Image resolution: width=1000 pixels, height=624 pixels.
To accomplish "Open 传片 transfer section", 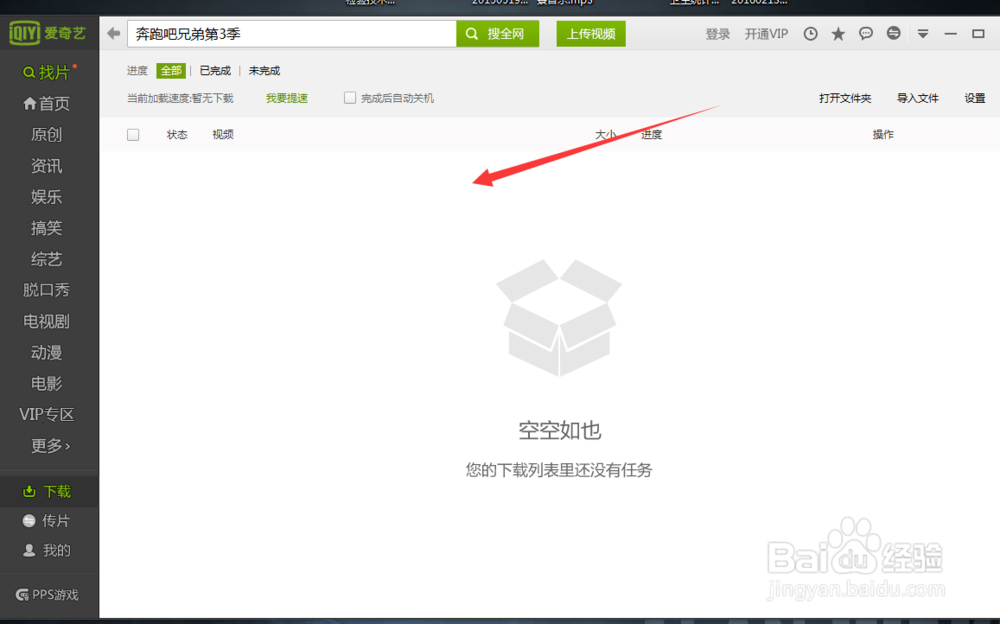I will pos(46,521).
